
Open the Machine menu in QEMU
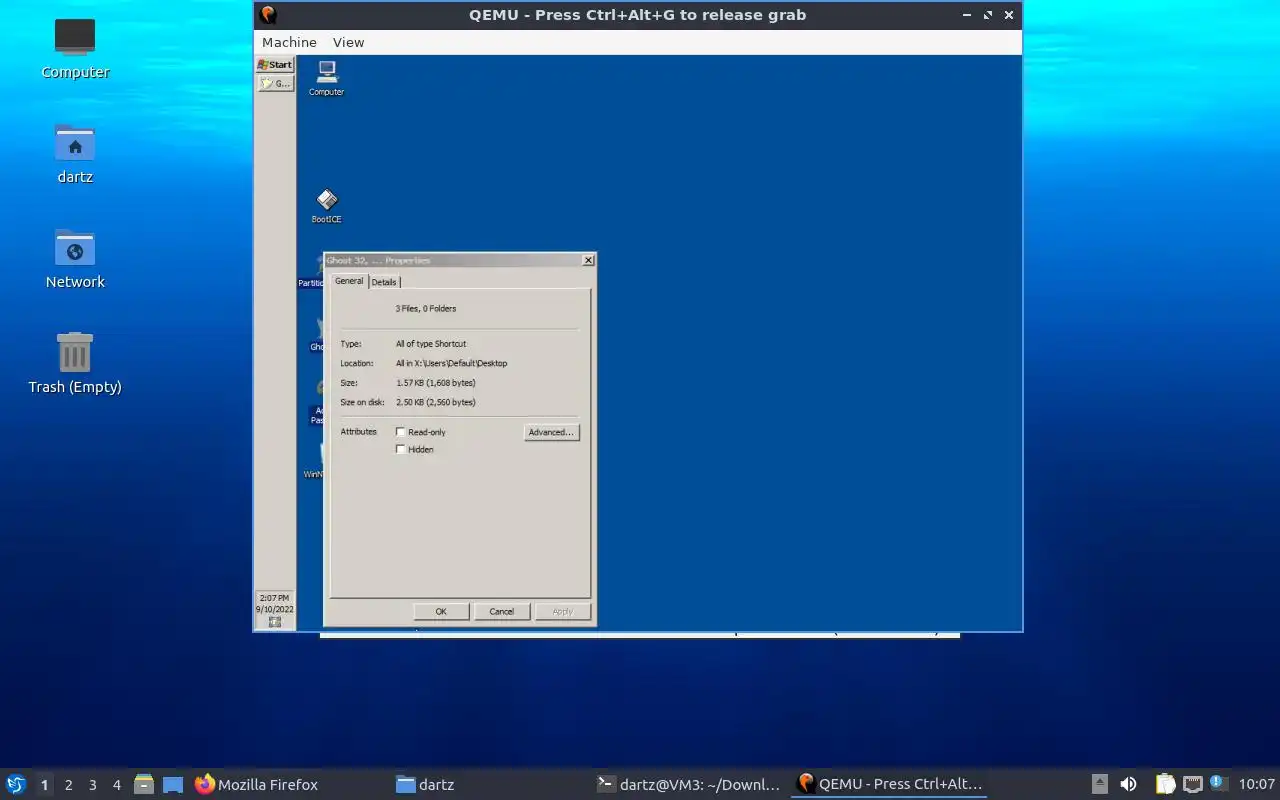[289, 42]
